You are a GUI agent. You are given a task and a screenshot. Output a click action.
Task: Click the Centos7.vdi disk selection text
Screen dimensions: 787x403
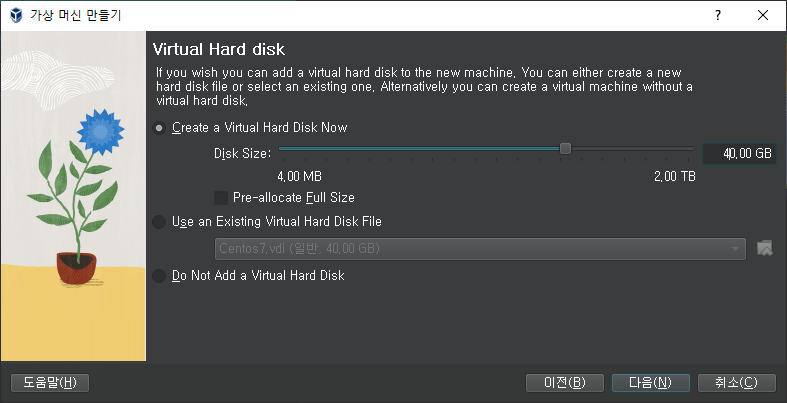coord(299,248)
